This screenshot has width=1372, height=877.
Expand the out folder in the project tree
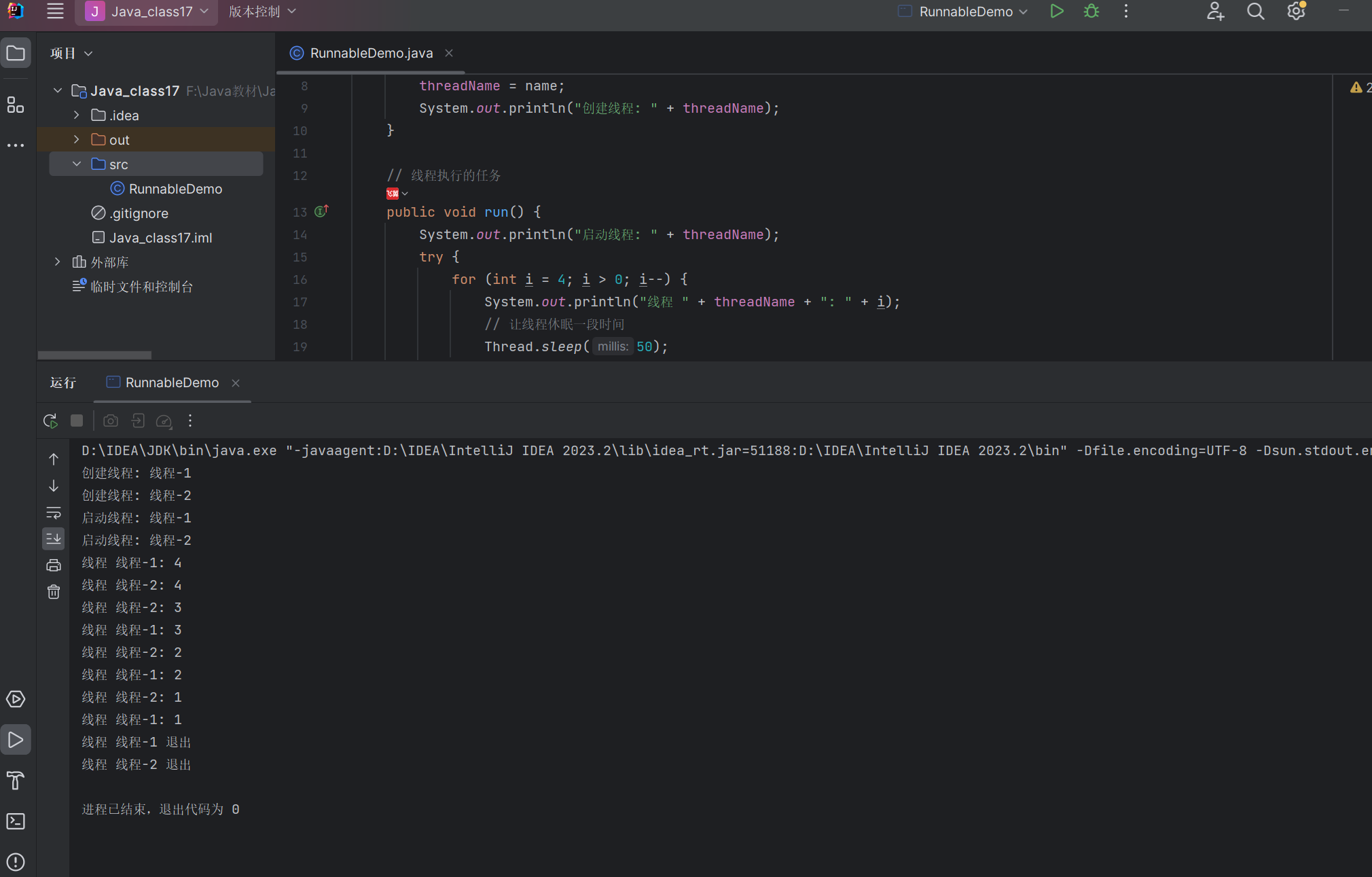[77, 140]
